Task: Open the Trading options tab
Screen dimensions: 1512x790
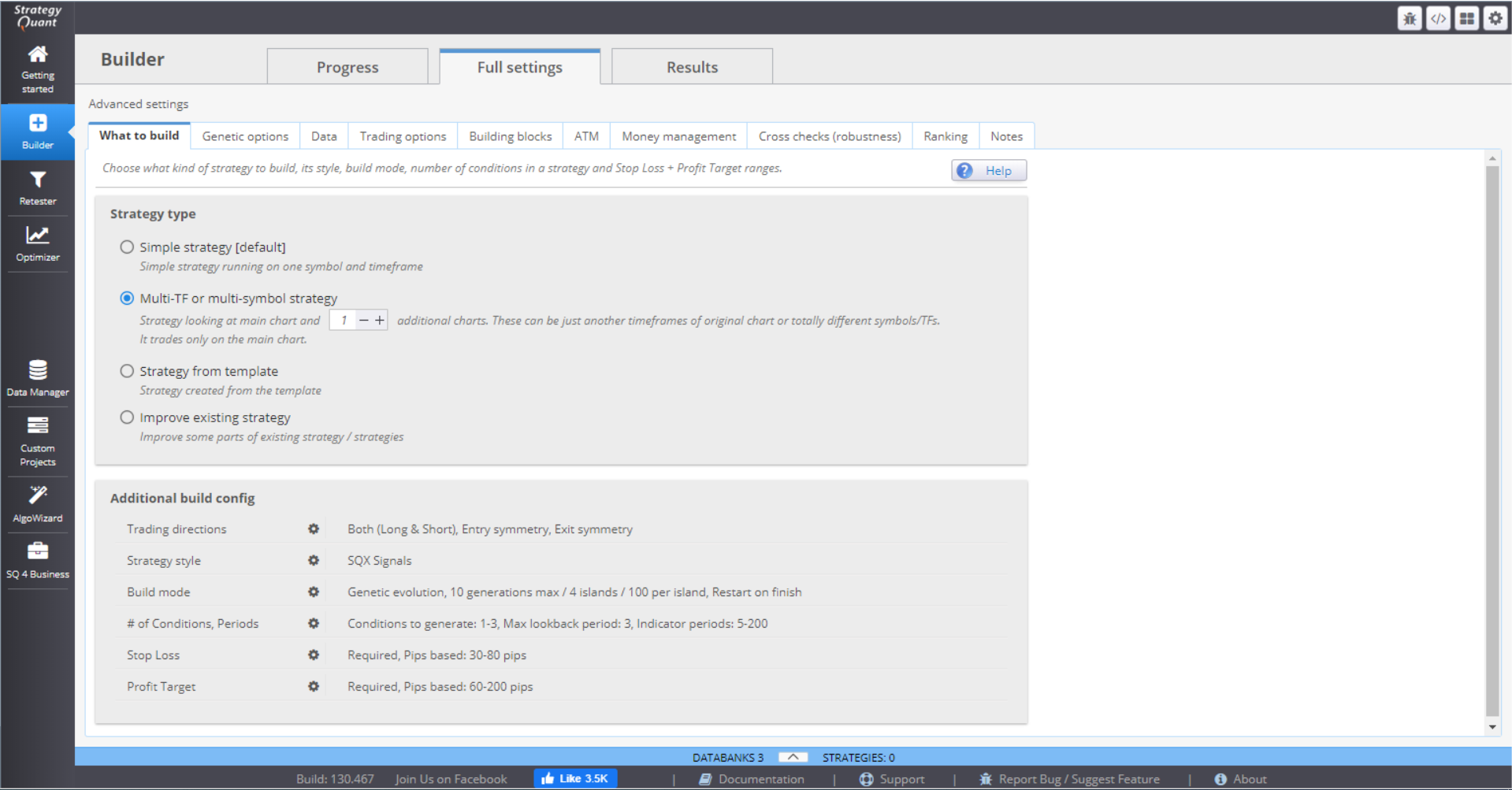Action: click(x=403, y=136)
